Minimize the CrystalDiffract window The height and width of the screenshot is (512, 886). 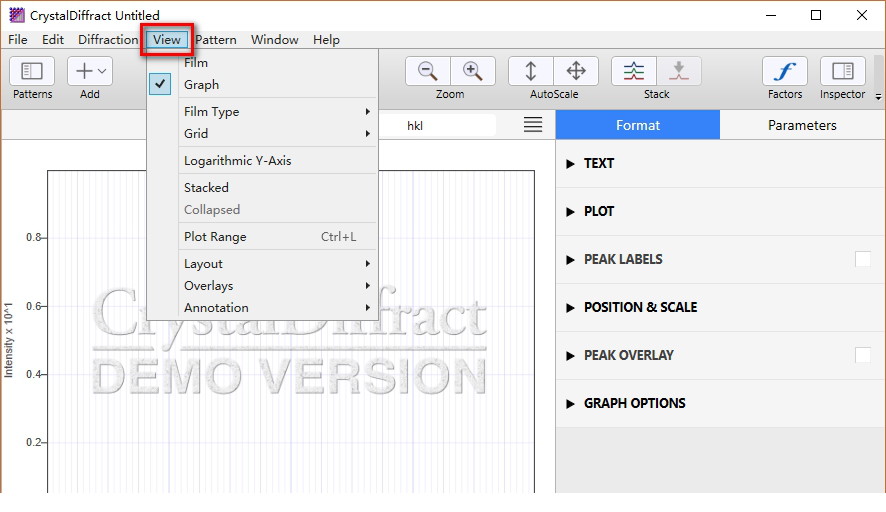[771, 15]
